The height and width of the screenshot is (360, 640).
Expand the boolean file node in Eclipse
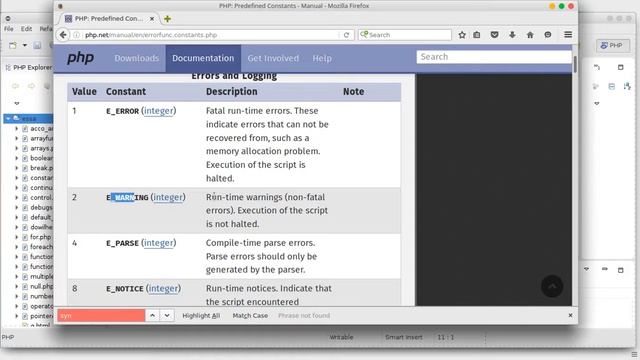click(x=16, y=158)
